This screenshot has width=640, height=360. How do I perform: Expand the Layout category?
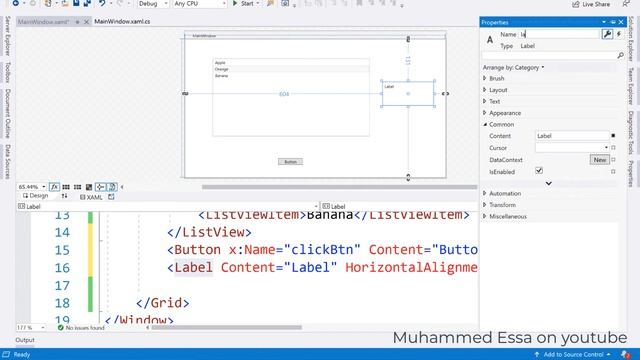click(x=484, y=89)
